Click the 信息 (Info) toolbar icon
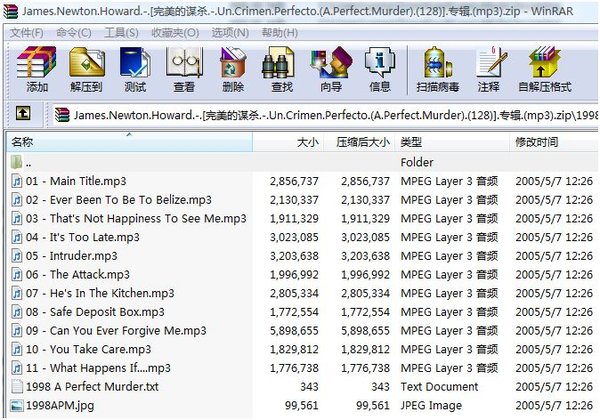The height and width of the screenshot is (420, 600). [380, 70]
